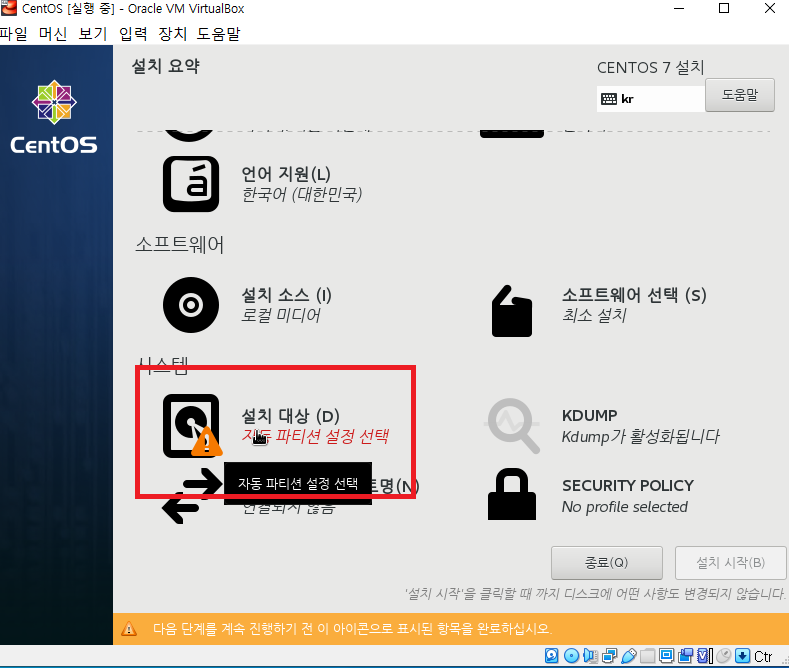The image size is (789, 668).
Task: Click the kr keyboard layout field
Action: pyautogui.click(x=651, y=99)
